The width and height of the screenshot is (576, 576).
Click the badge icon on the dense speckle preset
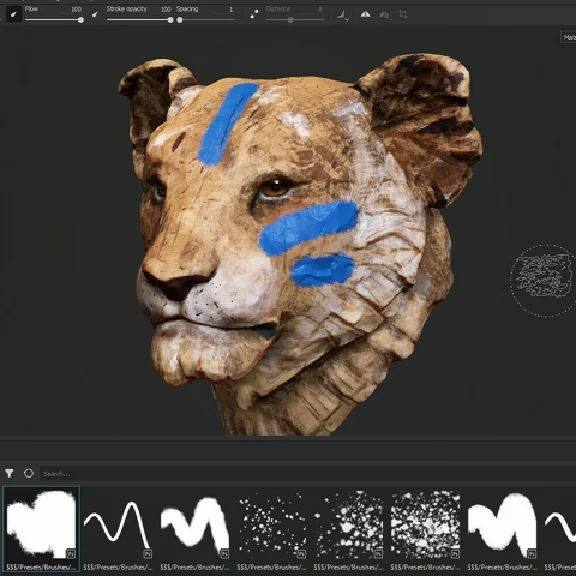[455, 554]
